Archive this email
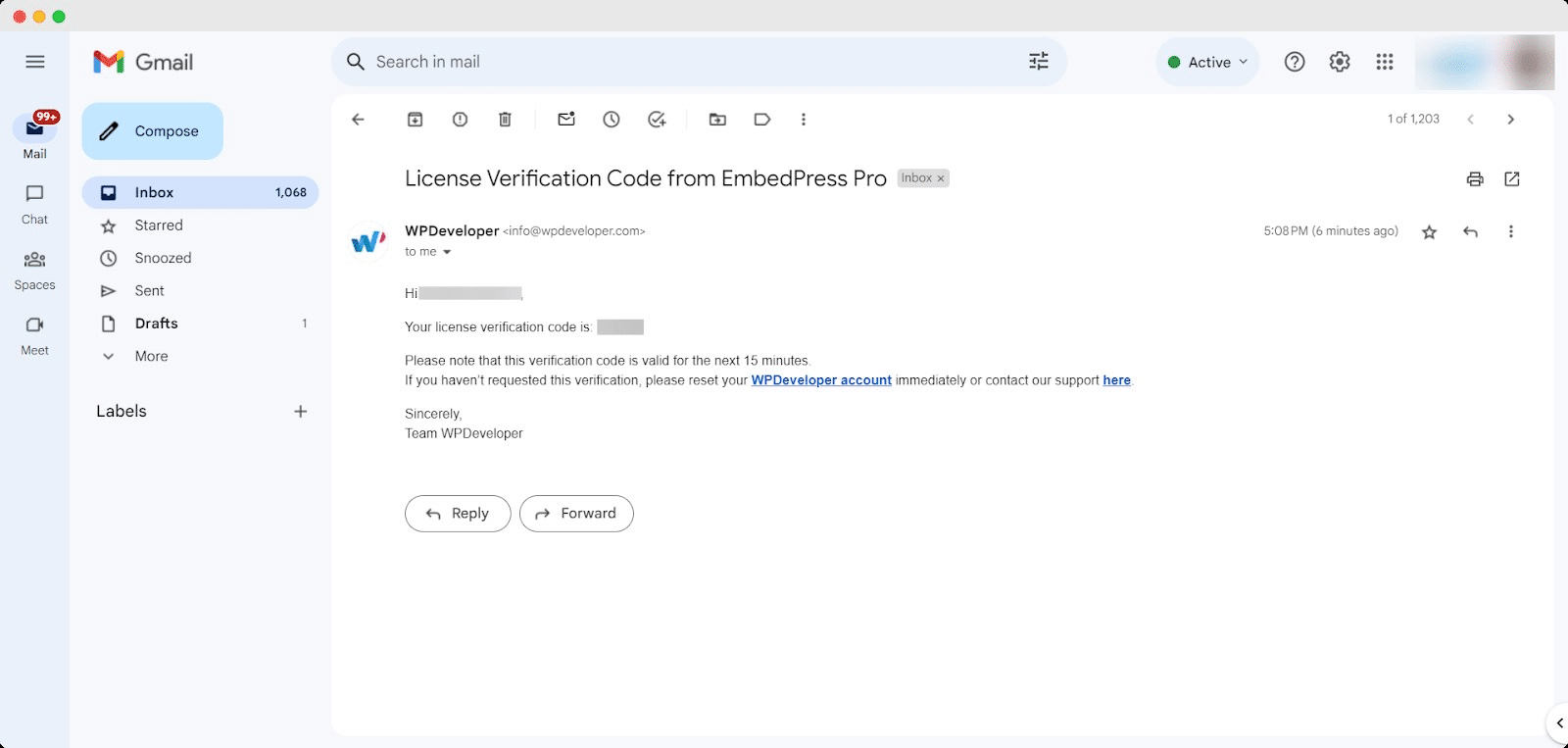1568x748 pixels. click(x=416, y=120)
